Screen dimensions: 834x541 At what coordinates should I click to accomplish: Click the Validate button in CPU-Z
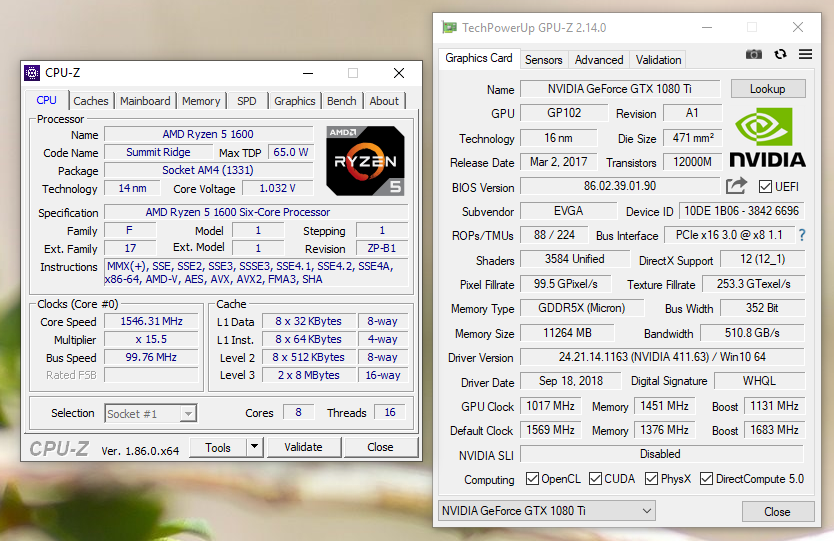tap(303, 447)
